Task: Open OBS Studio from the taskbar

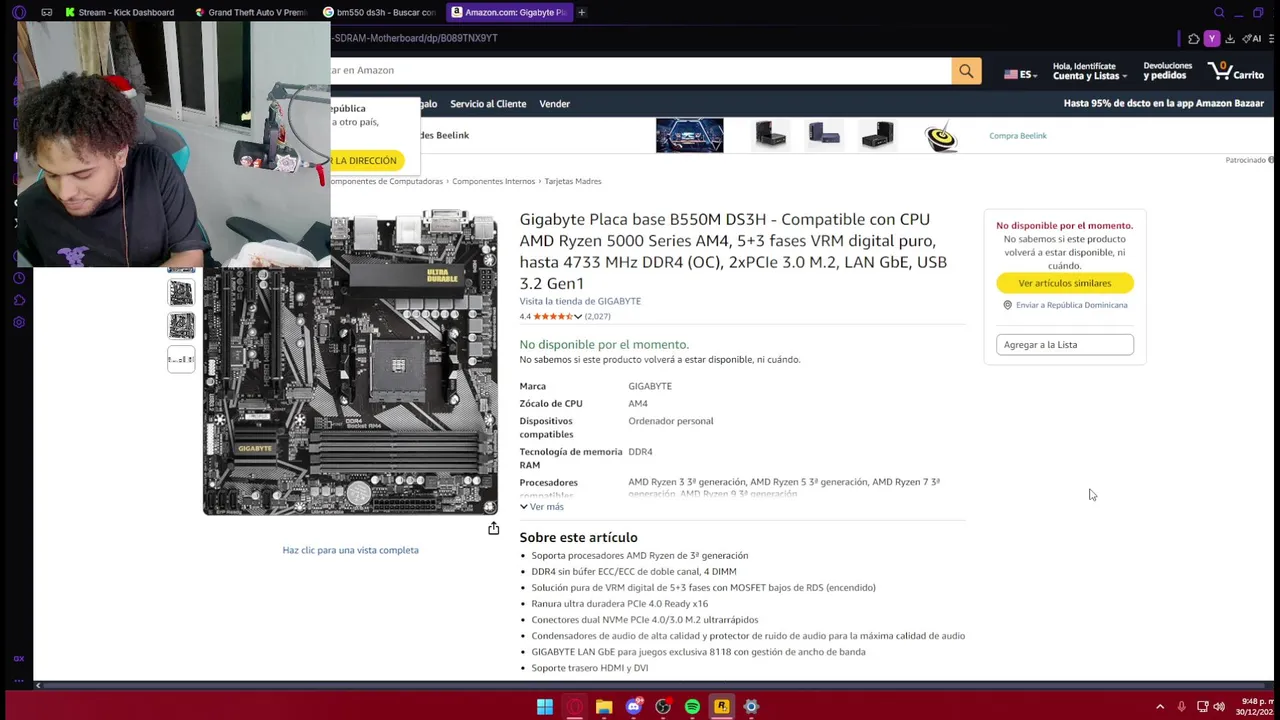Action: (x=663, y=707)
